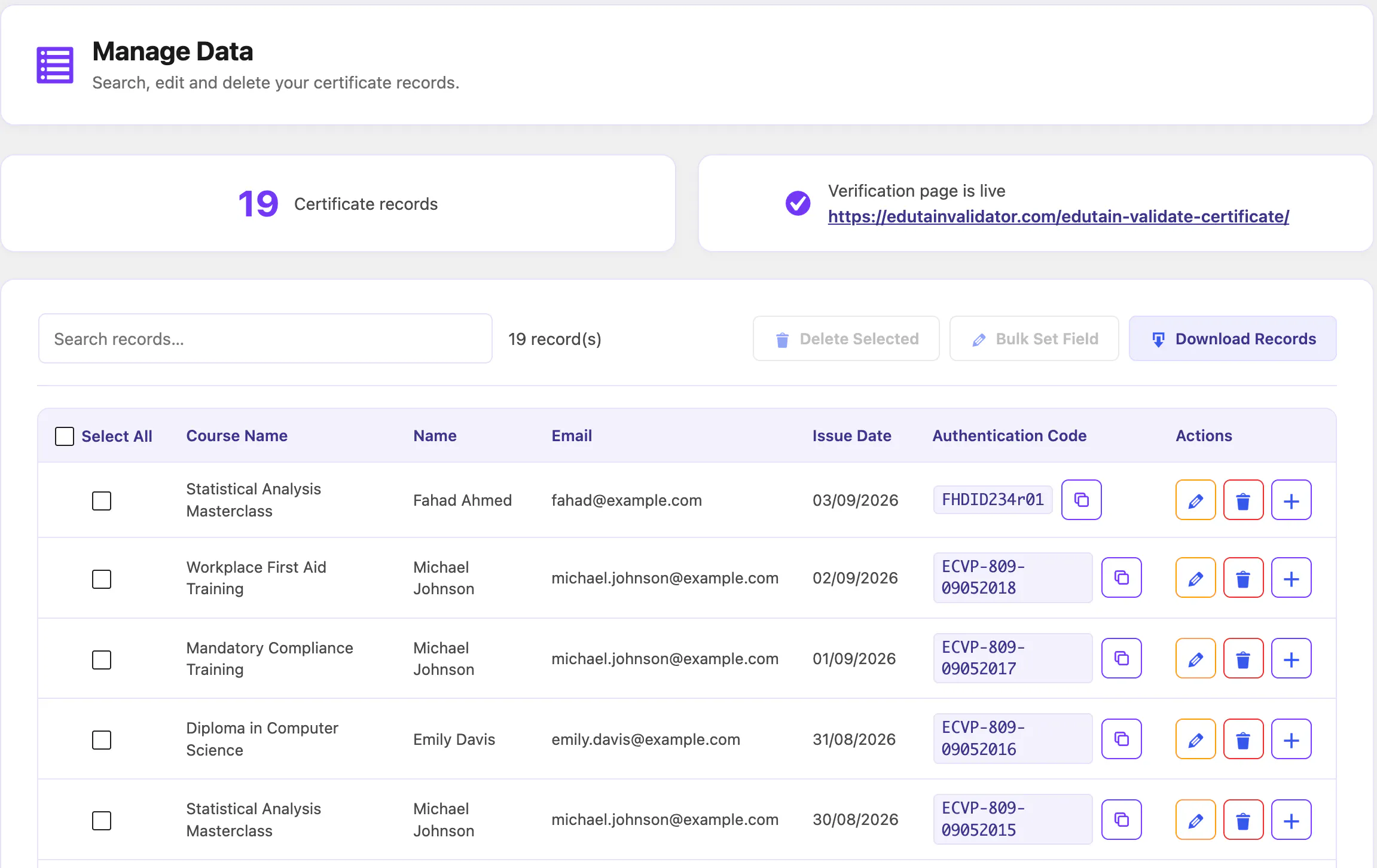Click the verification live checkmark icon
This screenshot has height=868, width=1377.
coord(798,203)
